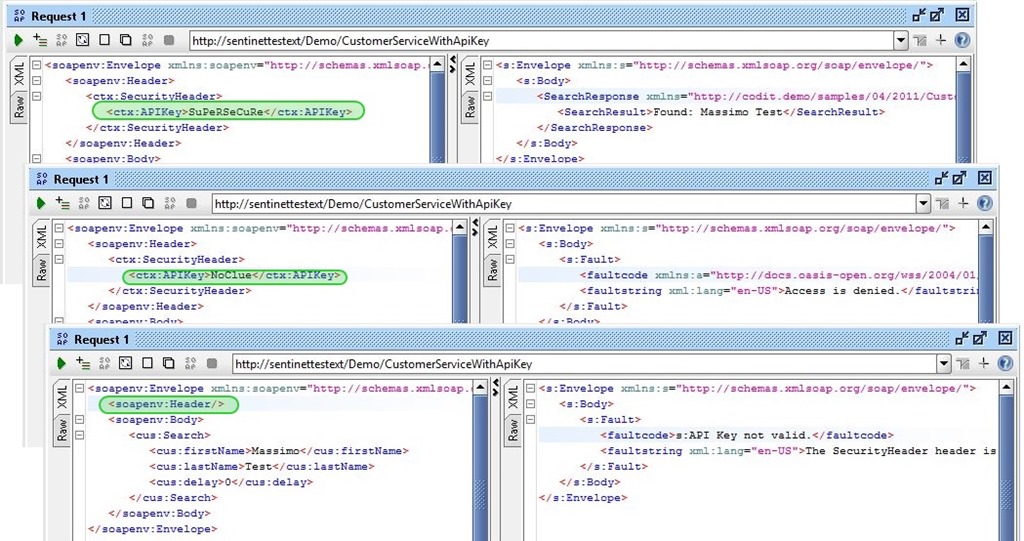Click green submit arrow in the NoClue request window
Screen dimensions: 1024x541
pyautogui.click(x=41, y=203)
